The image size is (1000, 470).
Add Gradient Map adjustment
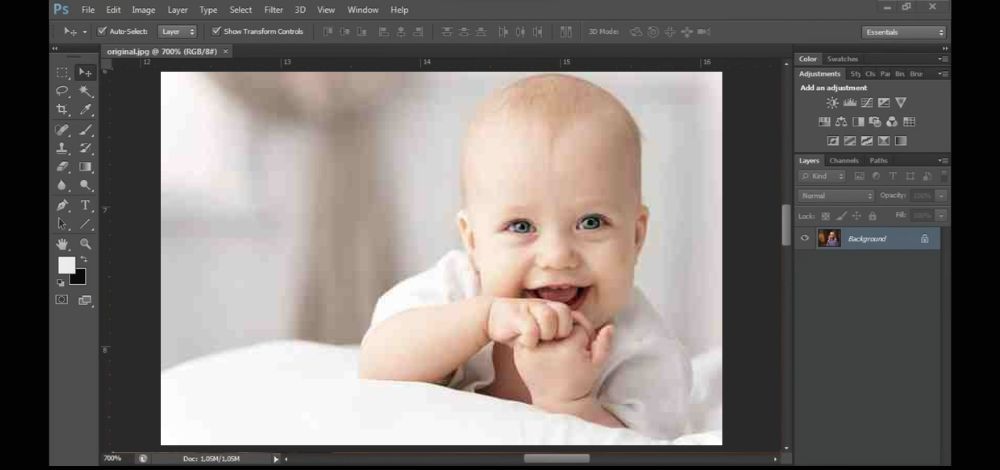pos(901,141)
